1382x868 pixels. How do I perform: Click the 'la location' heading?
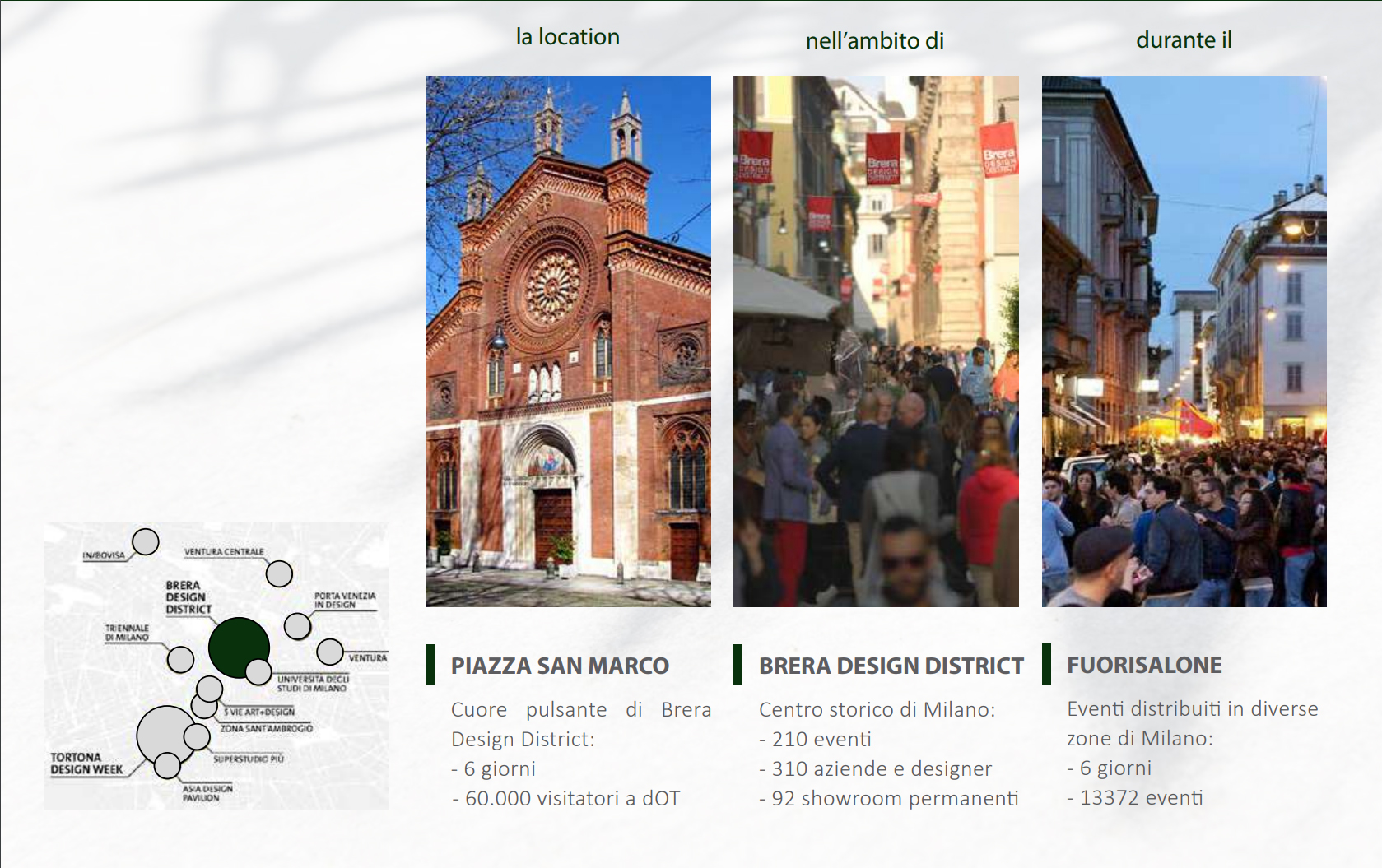click(x=567, y=37)
